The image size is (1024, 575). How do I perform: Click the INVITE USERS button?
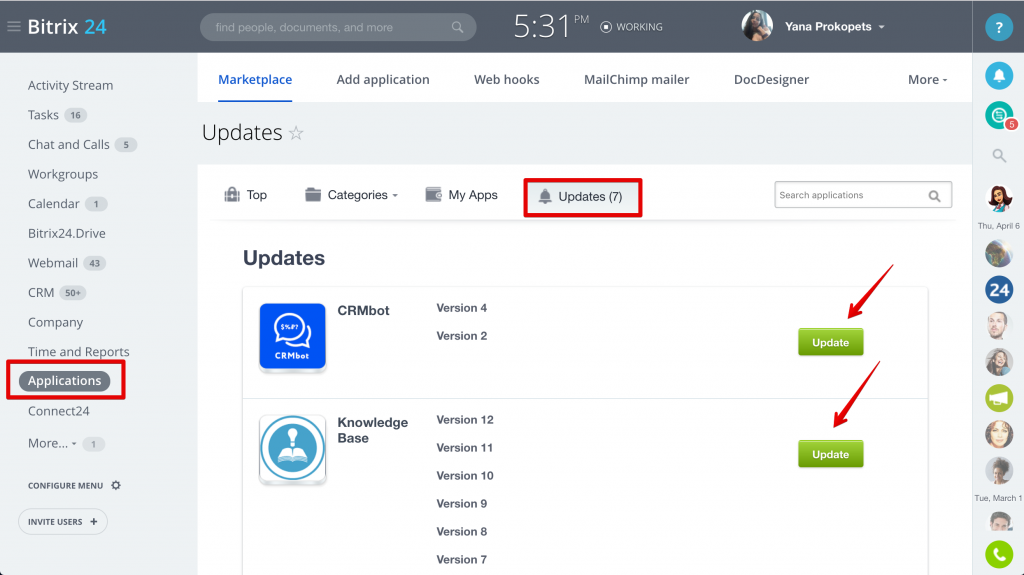click(63, 521)
